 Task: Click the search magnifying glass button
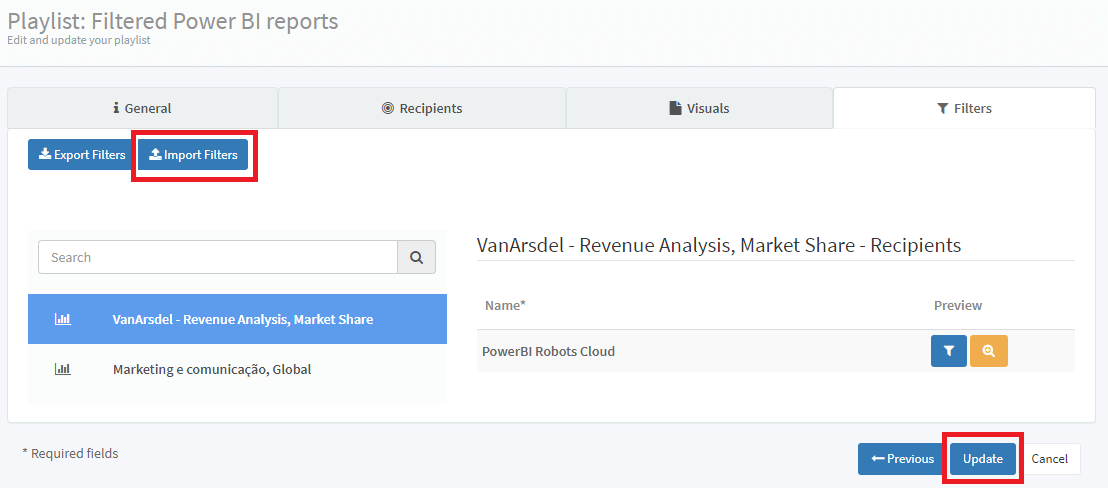416,257
